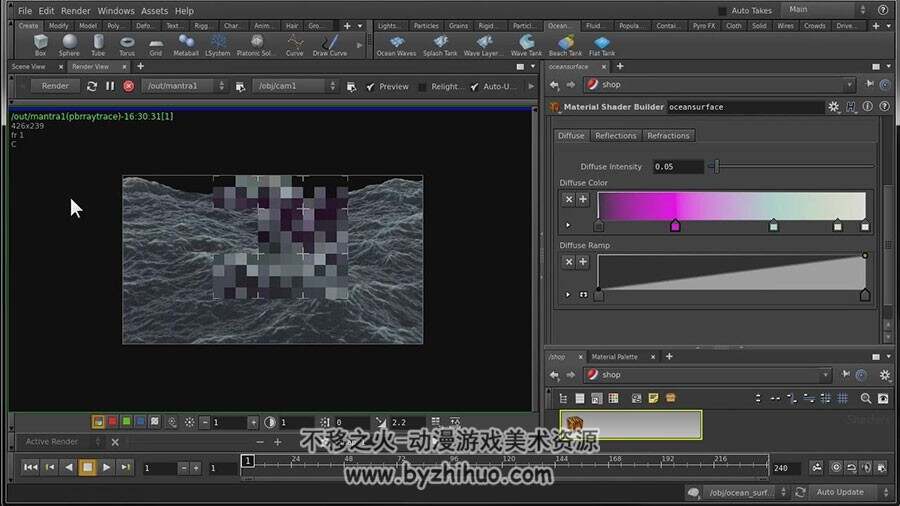Edit the Diffuse Intensity value field
The height and width of the screenshot is (506, 900).
click(x=677, y=167)
